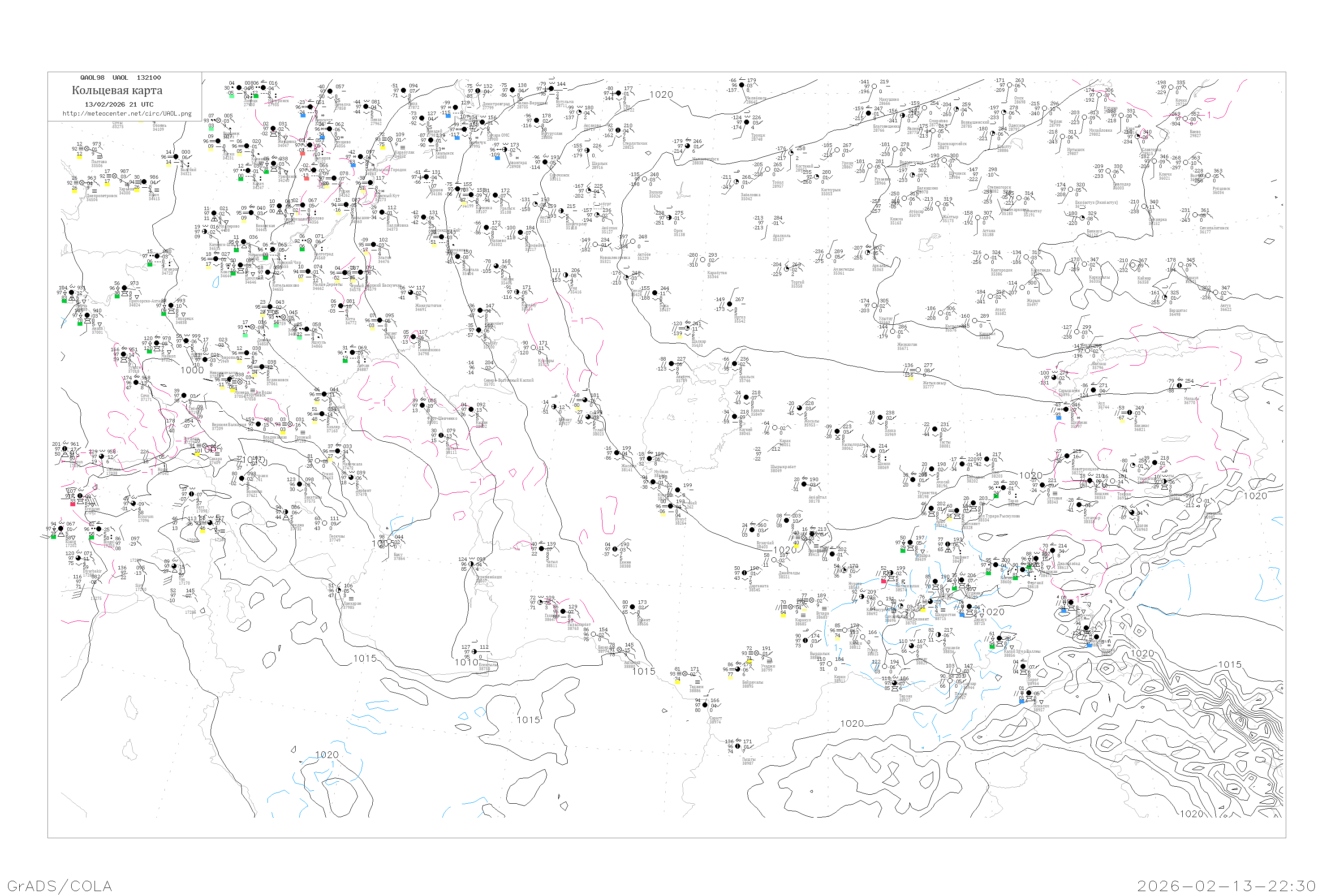Viewport: 1344px width, 896px height.
Task: Click the 13/02/2026 21 UTC date label
Action: (x=119, y=104)
